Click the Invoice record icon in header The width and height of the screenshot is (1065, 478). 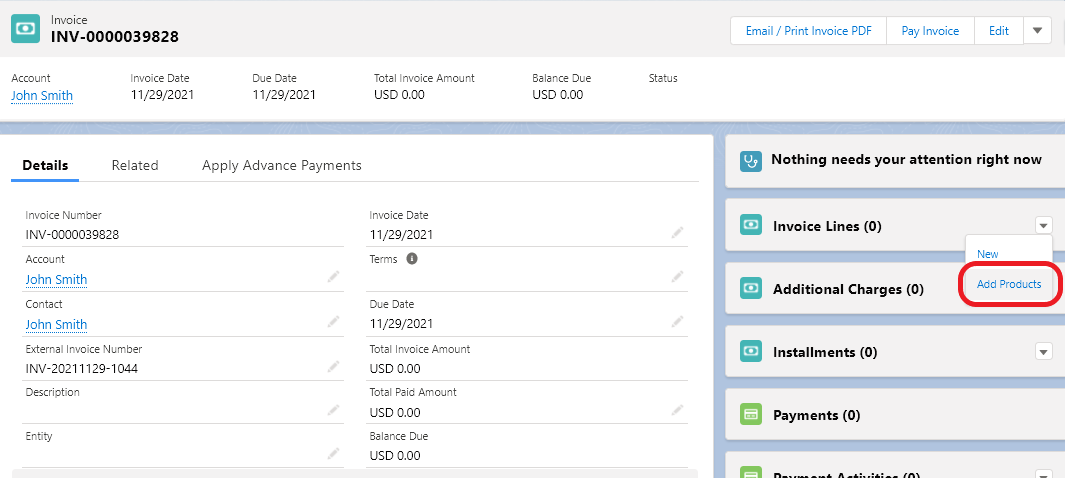(x=26, y=29)
